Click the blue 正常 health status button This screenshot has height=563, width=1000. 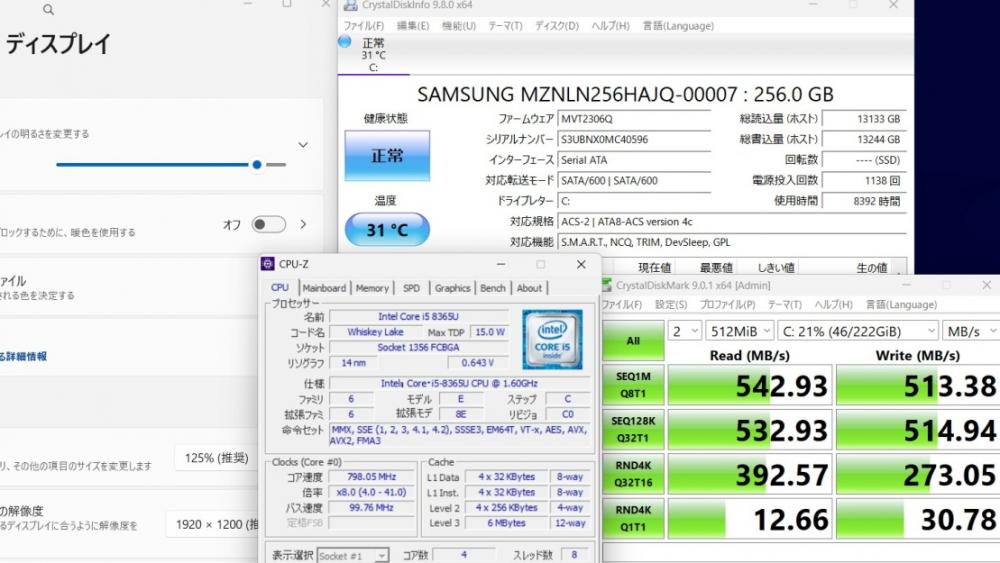point(387,156)
